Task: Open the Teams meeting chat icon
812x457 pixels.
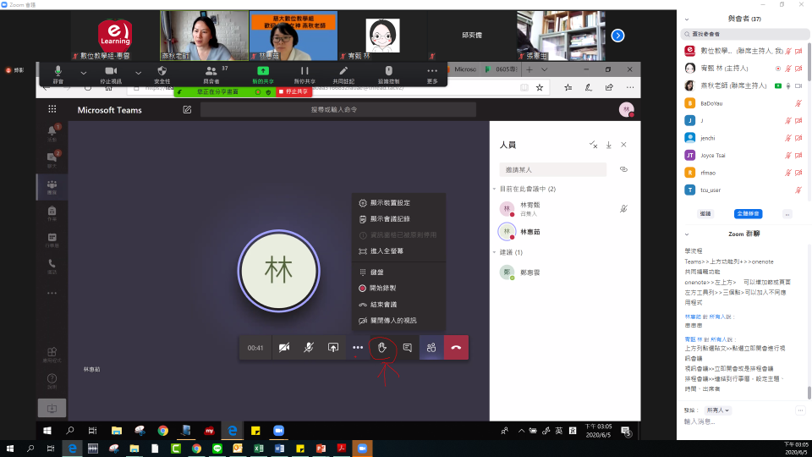Action: point(407,347)
